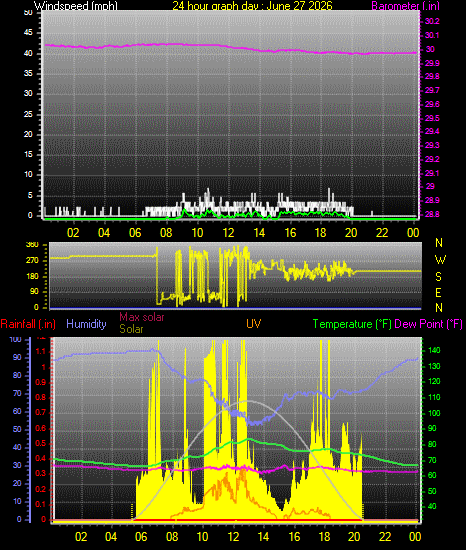
Task: Select 180 on the wind direction axis
Action: click(32, 276)
